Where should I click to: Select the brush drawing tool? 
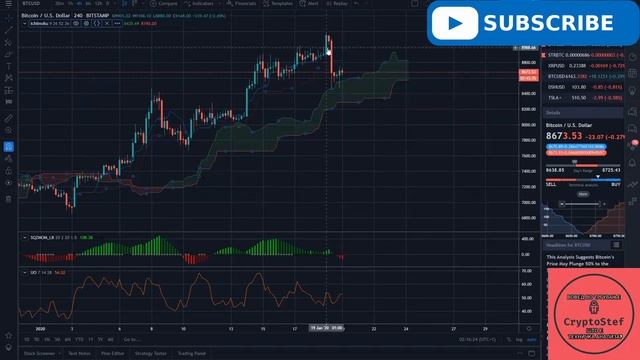click(9, 54)
